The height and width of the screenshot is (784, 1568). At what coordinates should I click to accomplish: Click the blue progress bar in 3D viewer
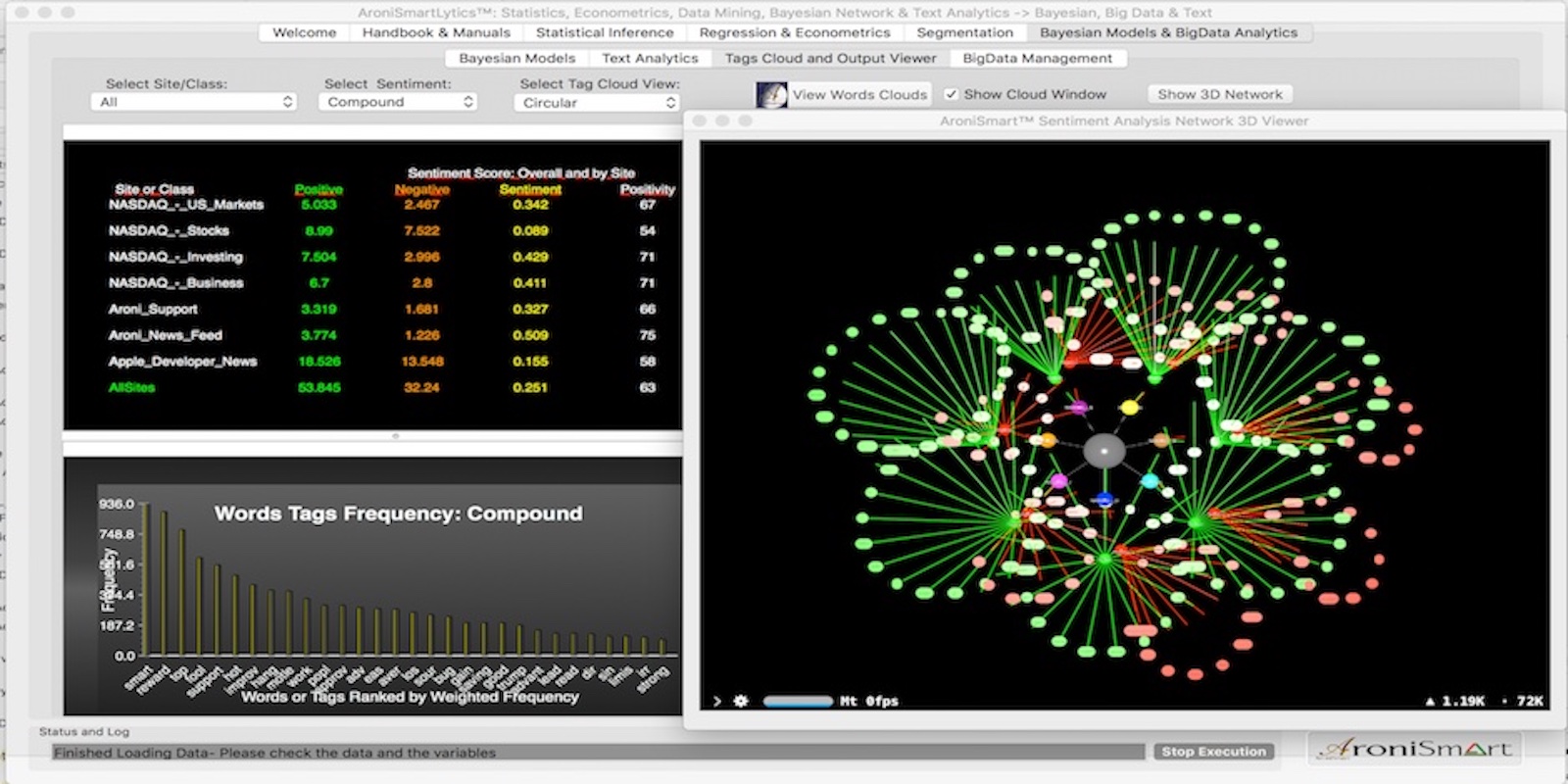[x=798, y=701]
